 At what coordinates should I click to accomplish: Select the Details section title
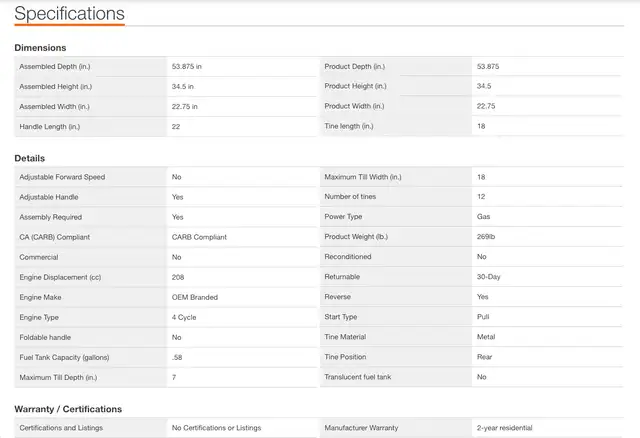29,158
